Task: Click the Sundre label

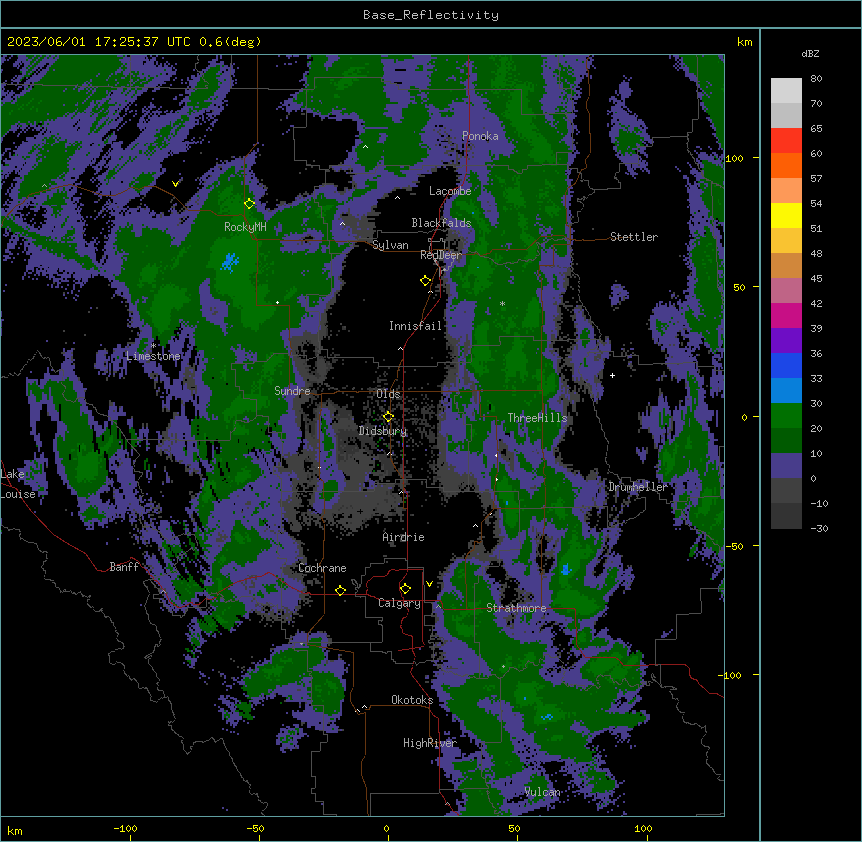Action: [292, 391]
